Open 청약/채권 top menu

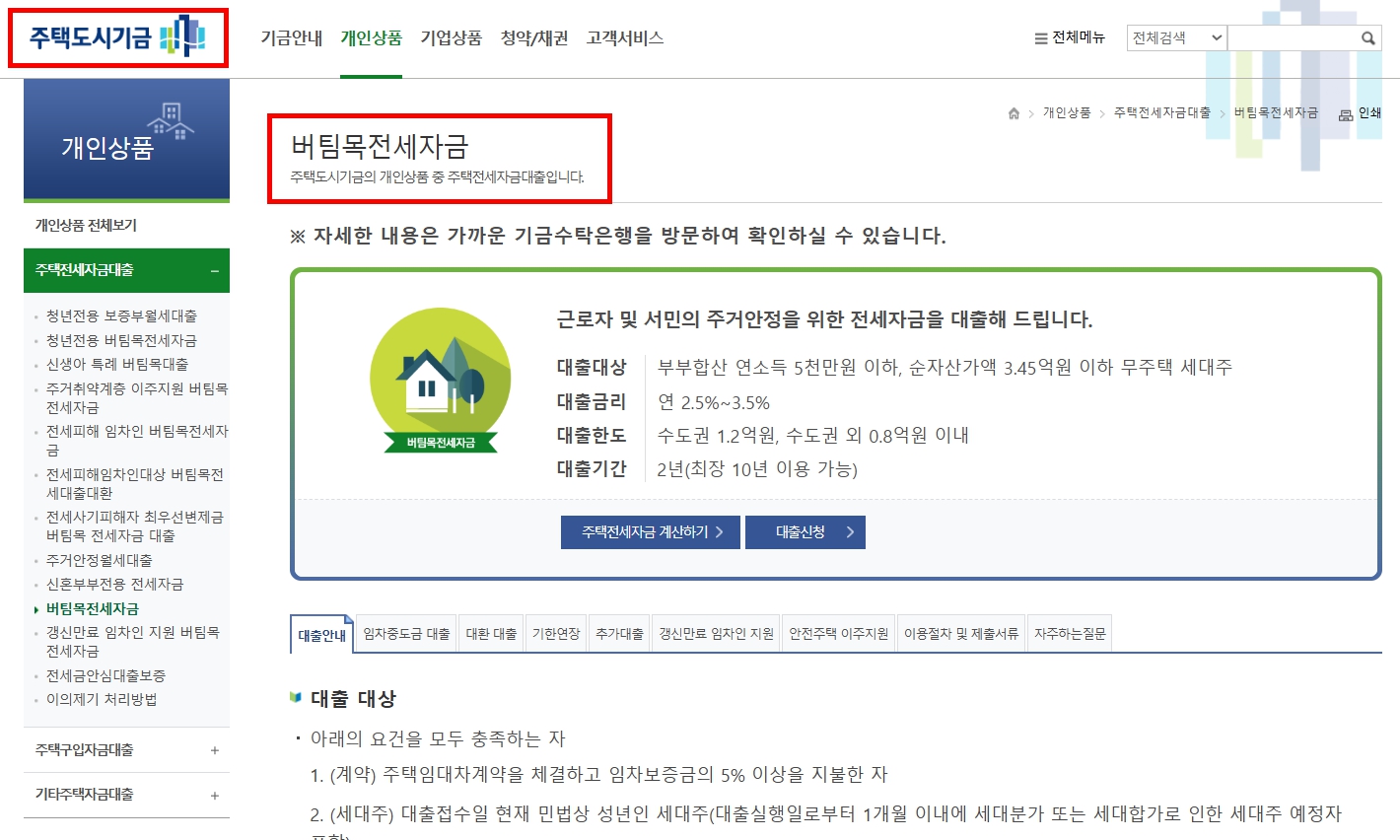(x=534, y=38)
